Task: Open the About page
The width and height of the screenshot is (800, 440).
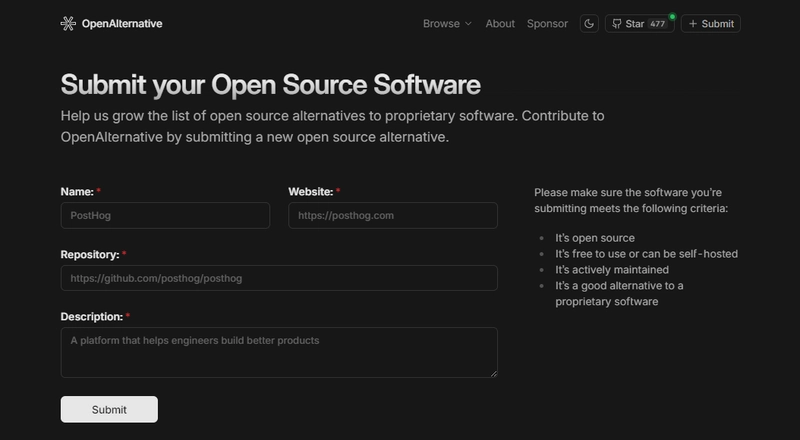Action: coord(500,23)
